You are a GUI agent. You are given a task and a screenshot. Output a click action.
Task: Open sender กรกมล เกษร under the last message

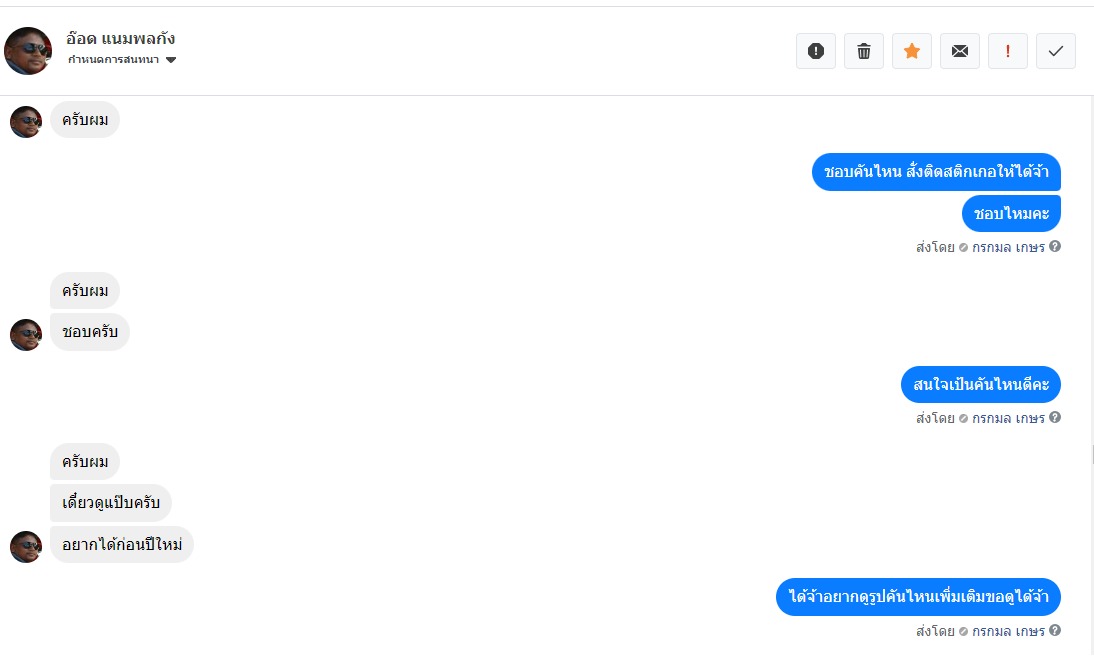[1008, 631]
